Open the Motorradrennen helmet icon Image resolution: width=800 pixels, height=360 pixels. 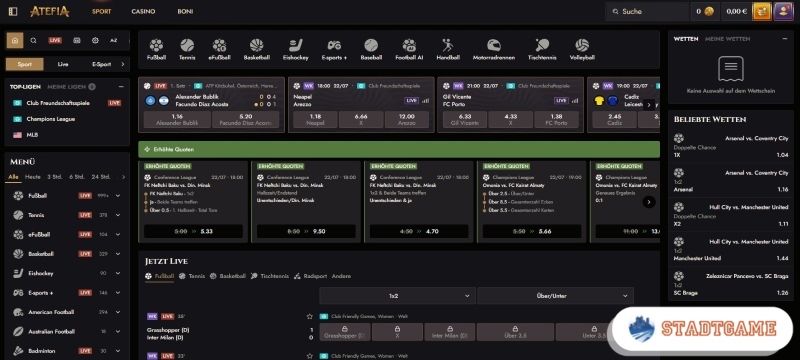tap(493, 45)
